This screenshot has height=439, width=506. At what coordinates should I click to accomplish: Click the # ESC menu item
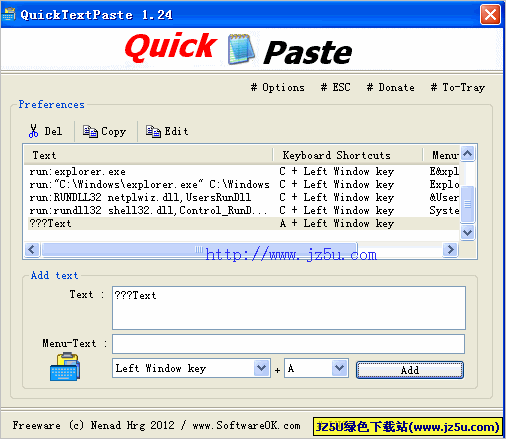335,88
